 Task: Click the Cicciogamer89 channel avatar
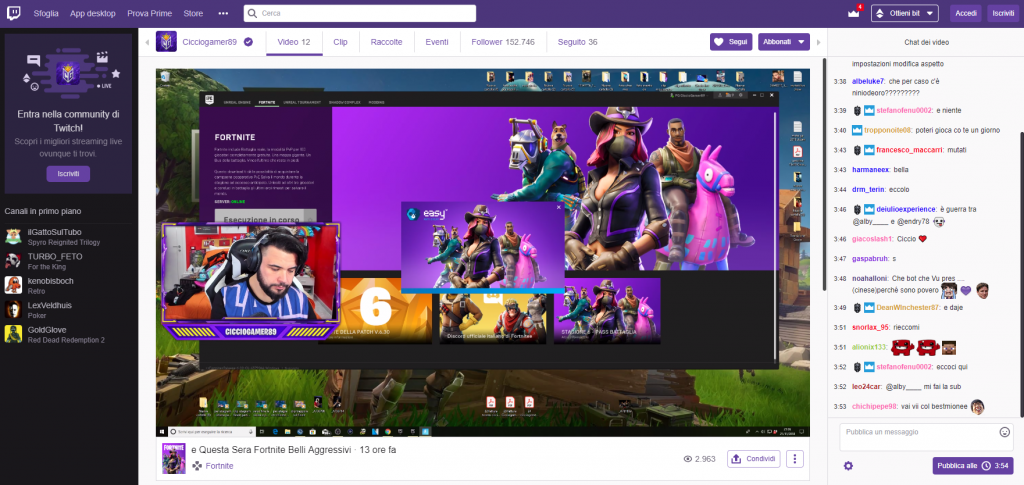[x=166, y=42]
